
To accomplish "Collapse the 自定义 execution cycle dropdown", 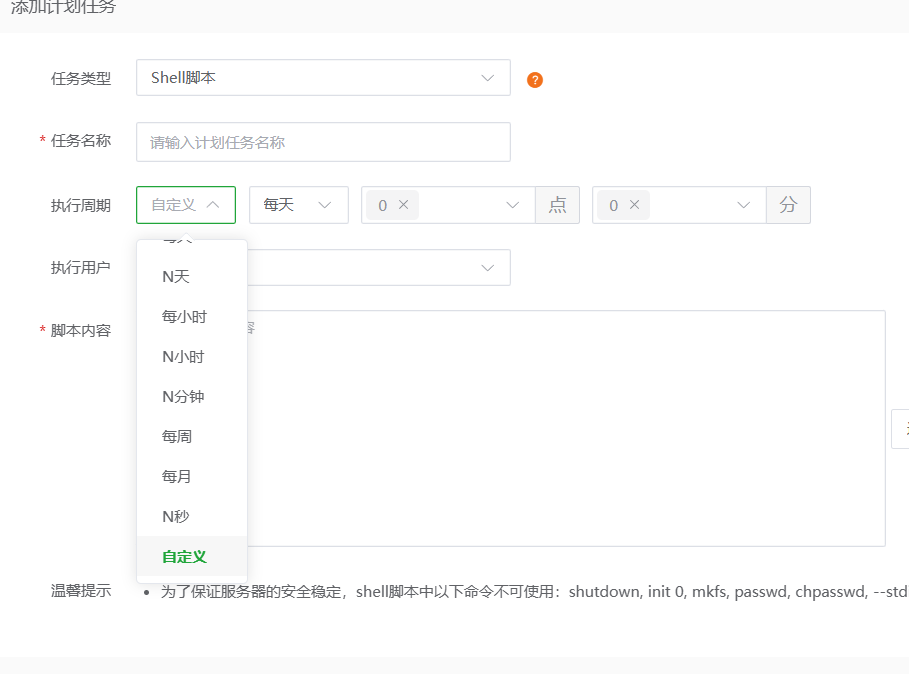I will 186,205.
